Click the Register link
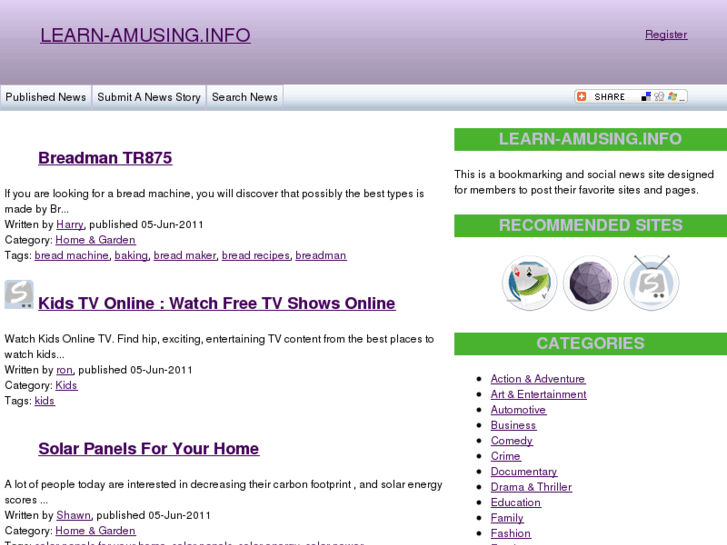Image resolution: width=727 pixels, height=545 pixels. click(x=666, y=34)
